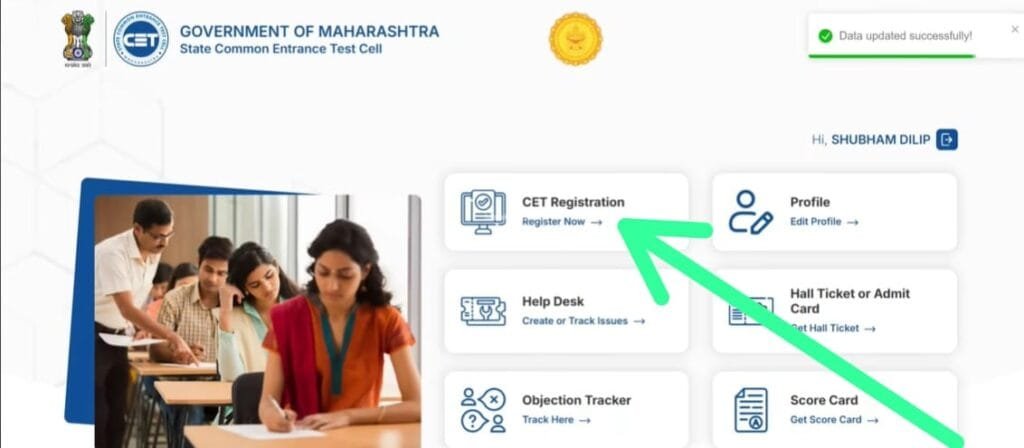Click the Government of Maharashtra heading
This screenshot has width=1024, height=448.
[310, 31]
